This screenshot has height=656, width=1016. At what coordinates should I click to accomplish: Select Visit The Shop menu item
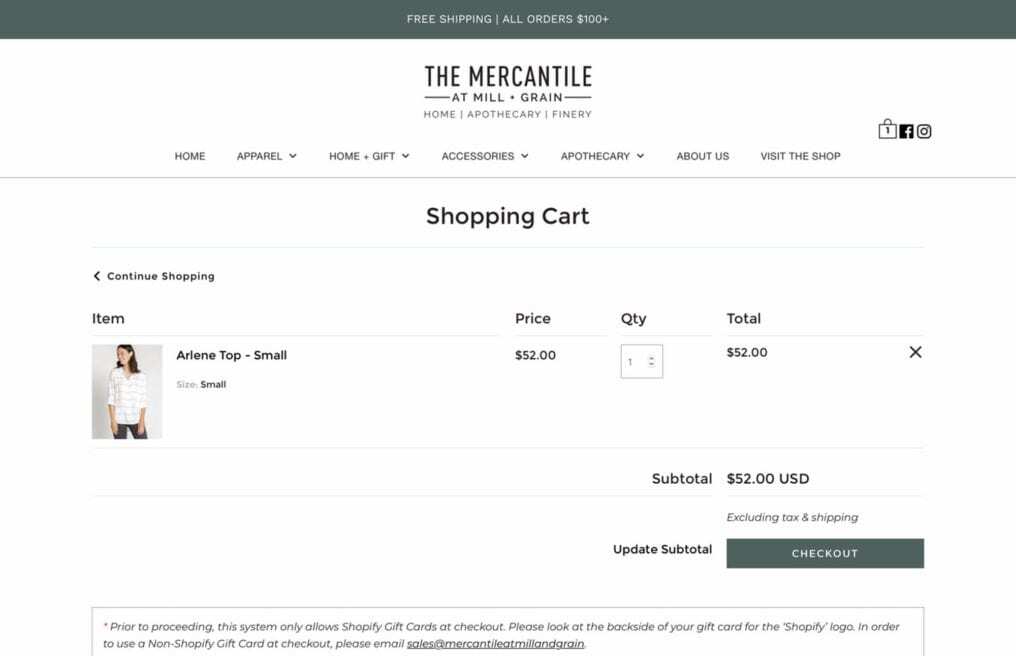pos(800,156)
